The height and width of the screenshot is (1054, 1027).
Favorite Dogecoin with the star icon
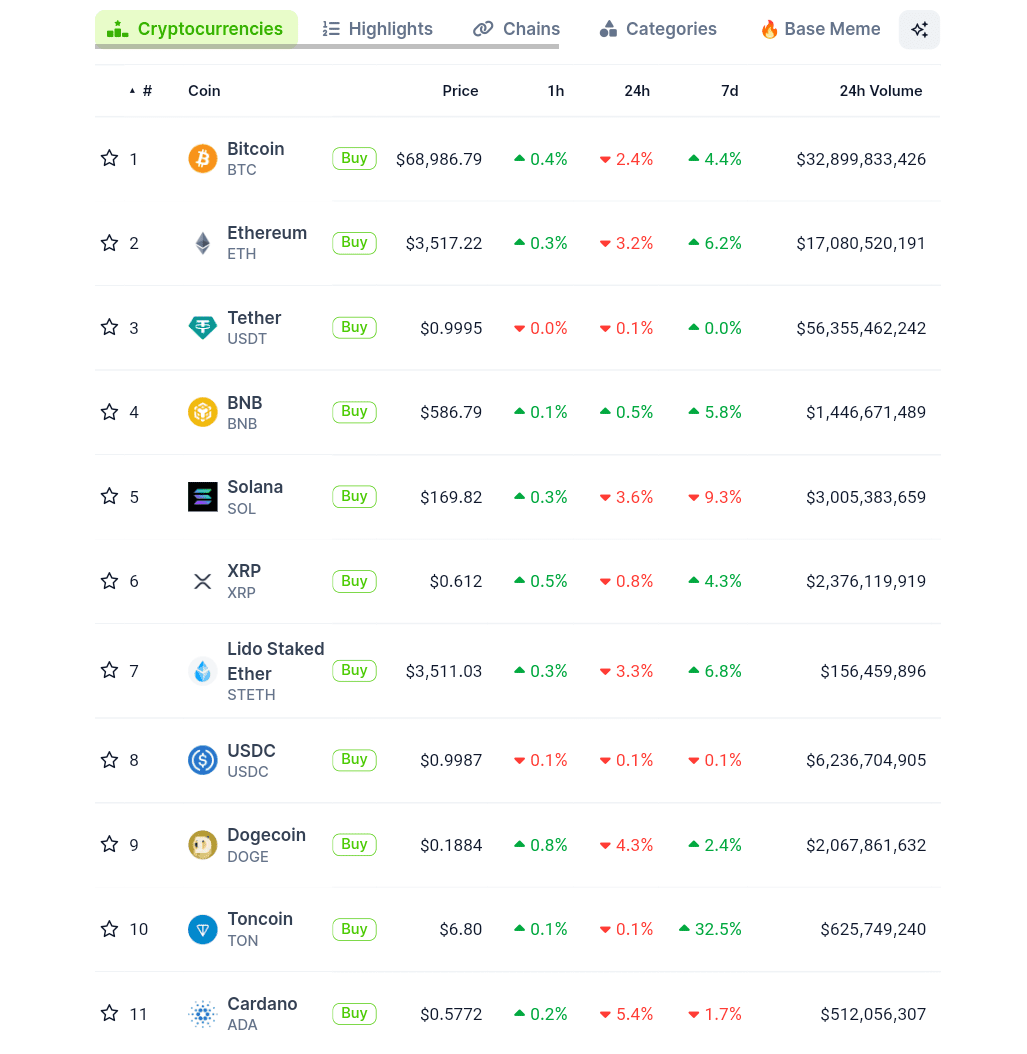point(110,845)
